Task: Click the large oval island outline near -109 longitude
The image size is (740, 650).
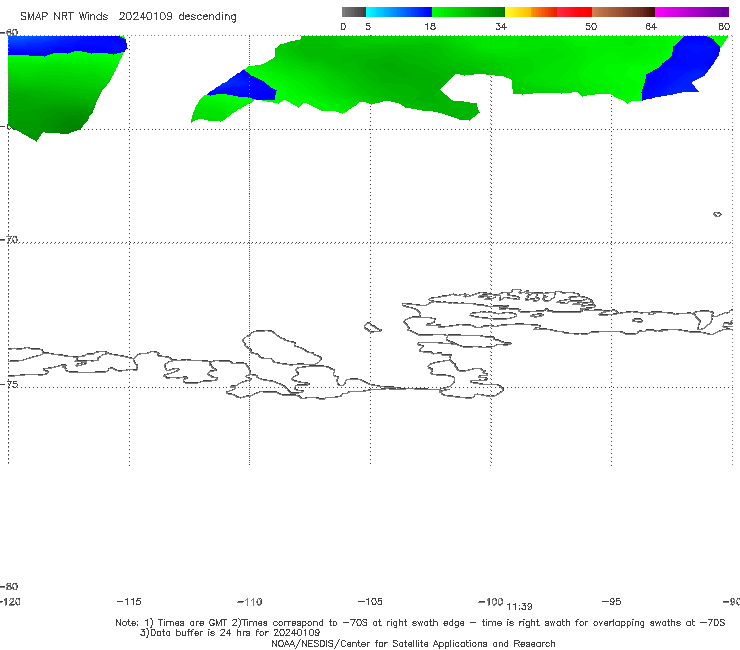Action: [282, 347]
